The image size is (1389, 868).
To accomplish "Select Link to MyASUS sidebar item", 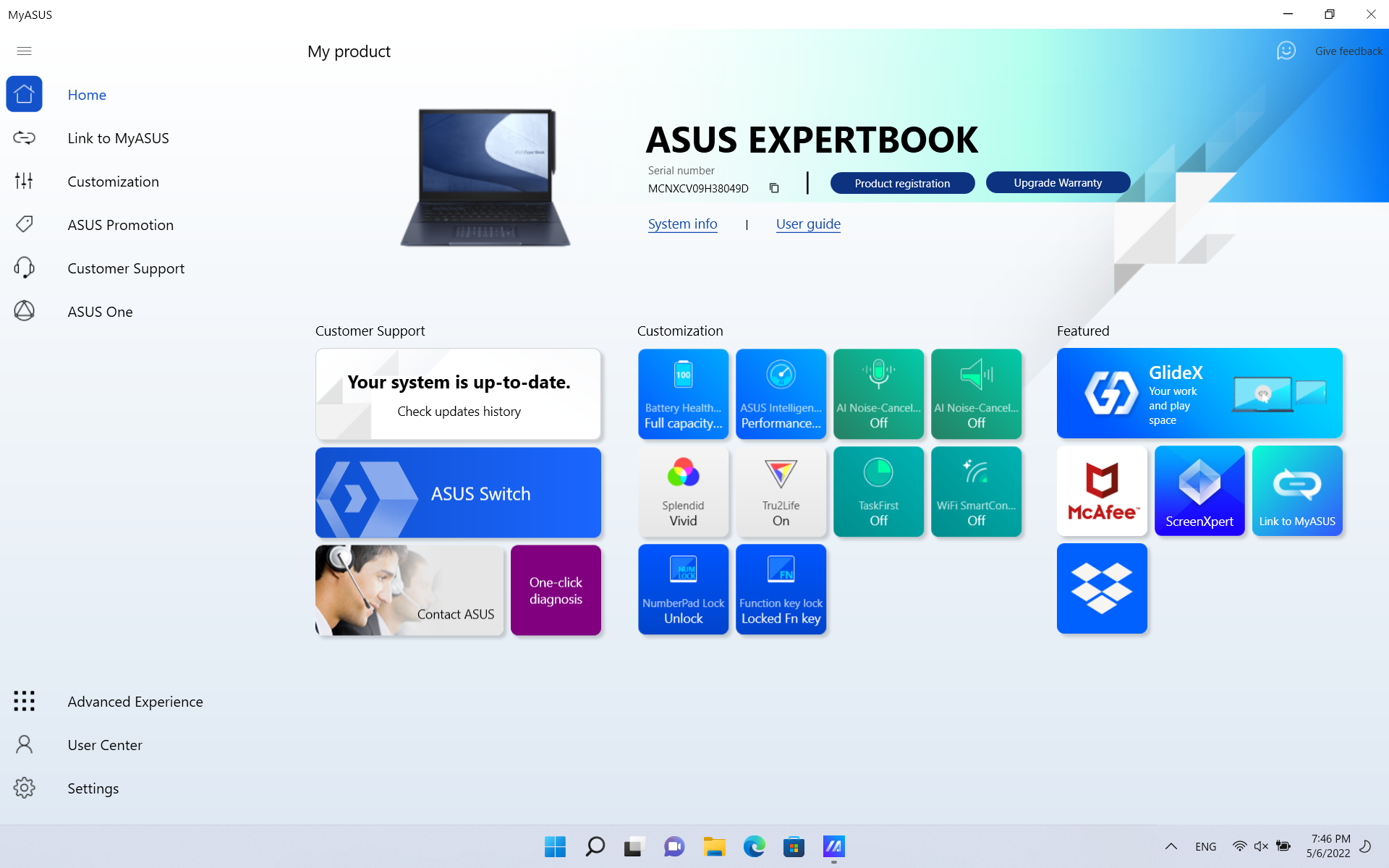I will [x=118, y=138].
